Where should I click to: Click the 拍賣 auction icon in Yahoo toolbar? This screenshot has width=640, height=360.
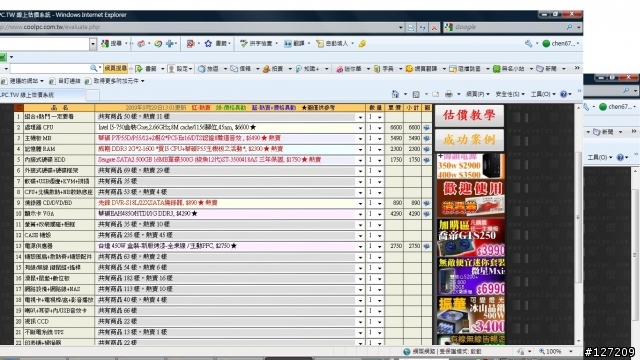[267, 69]
